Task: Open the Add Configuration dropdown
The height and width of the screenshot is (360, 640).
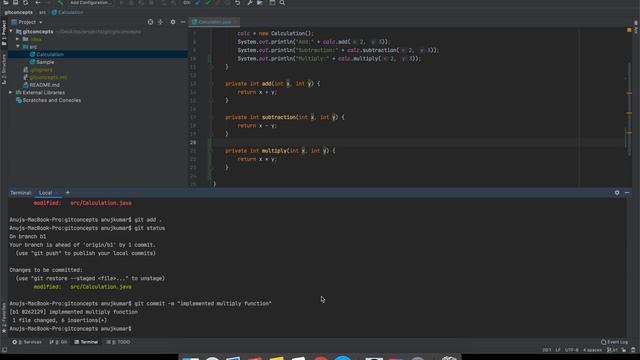Action: point(90,2)
